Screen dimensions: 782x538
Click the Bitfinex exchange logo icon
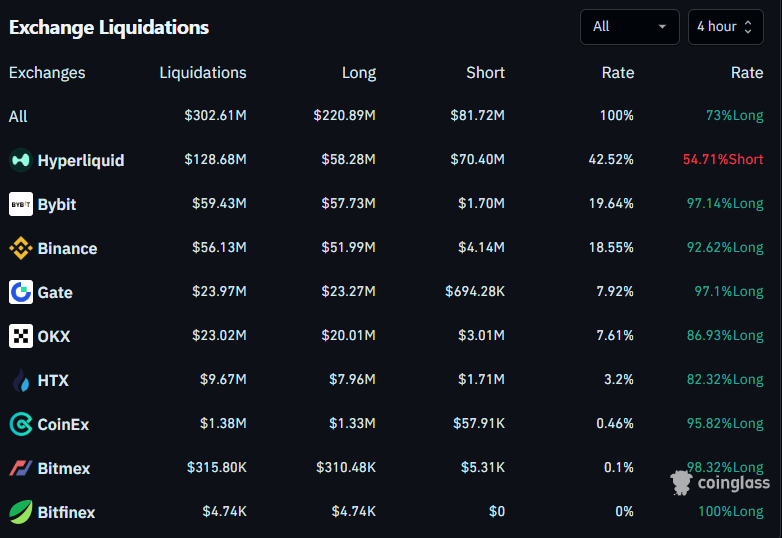[x=21, y=512]
